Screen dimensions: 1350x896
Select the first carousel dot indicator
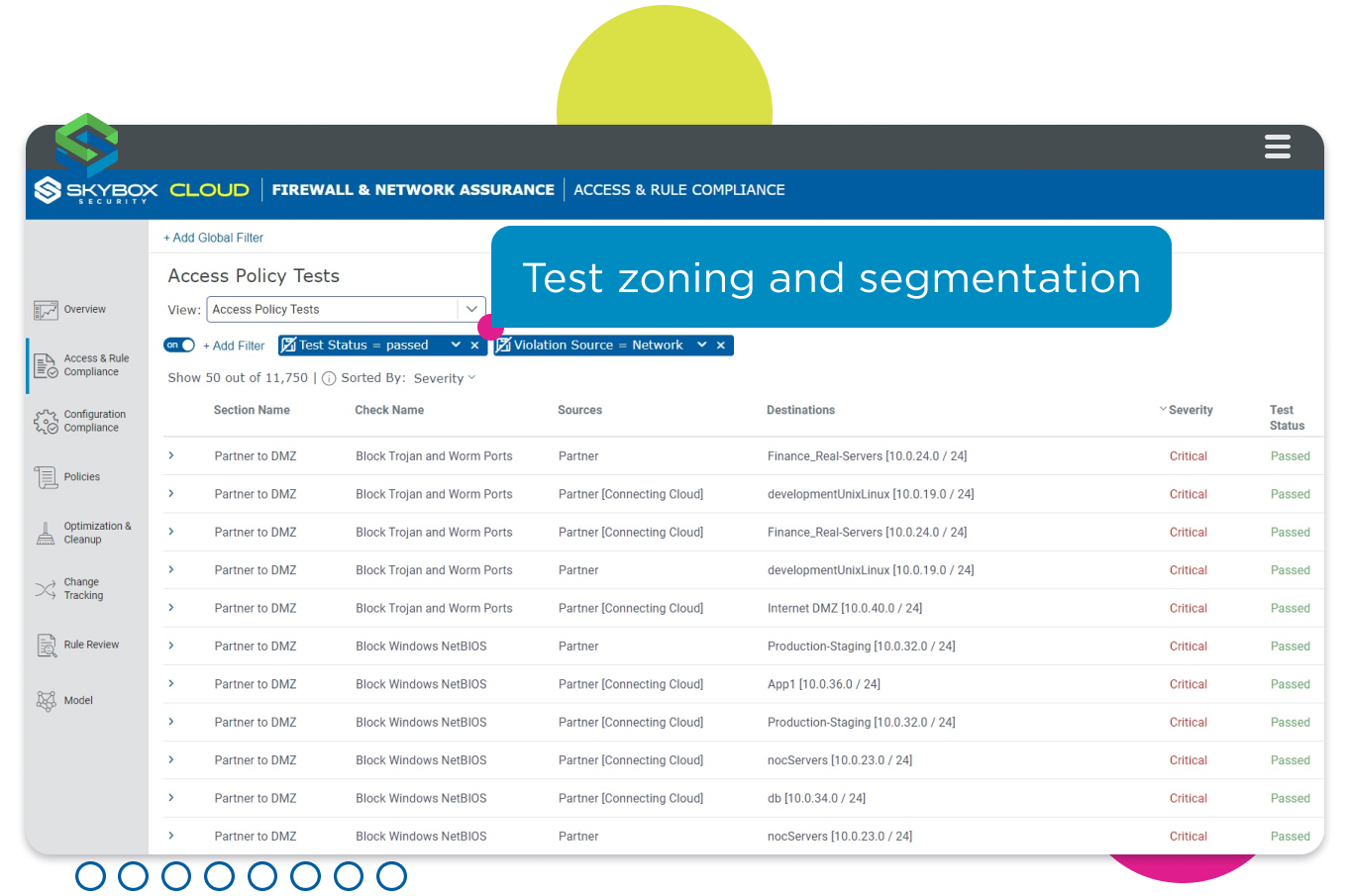tap(90, 876)
